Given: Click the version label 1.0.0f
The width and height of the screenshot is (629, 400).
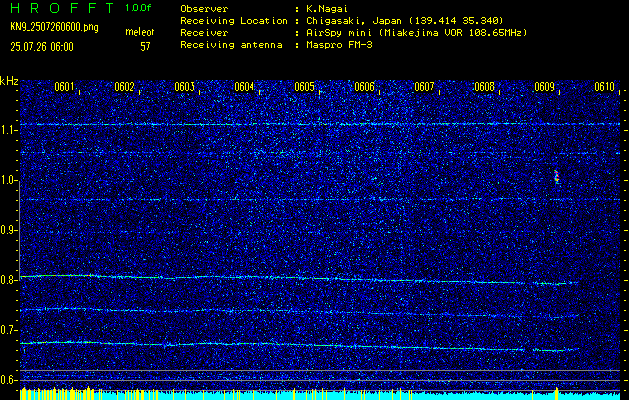Looking at the screenshot, I should pos(138,8).
